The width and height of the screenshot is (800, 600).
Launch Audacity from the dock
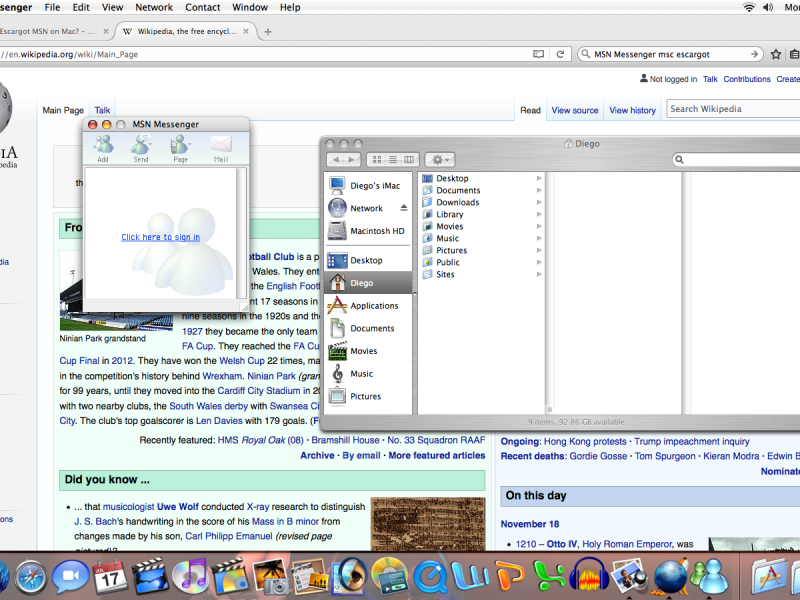[589, 577]
